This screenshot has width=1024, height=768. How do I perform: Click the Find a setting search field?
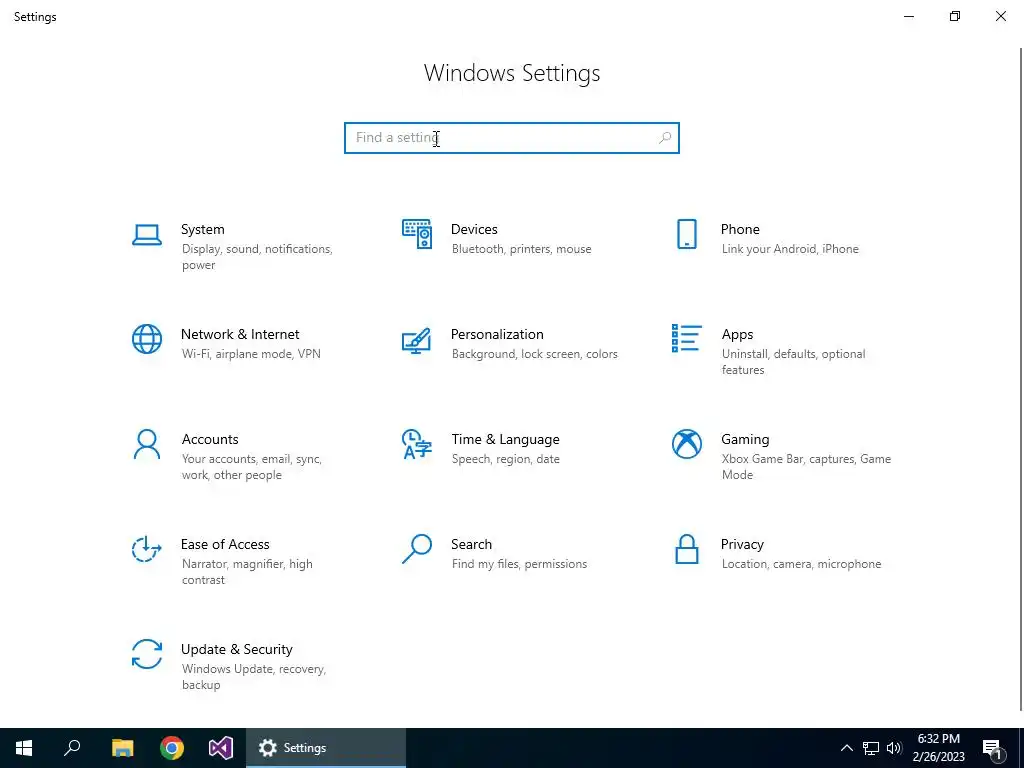(x=511, y=138)
